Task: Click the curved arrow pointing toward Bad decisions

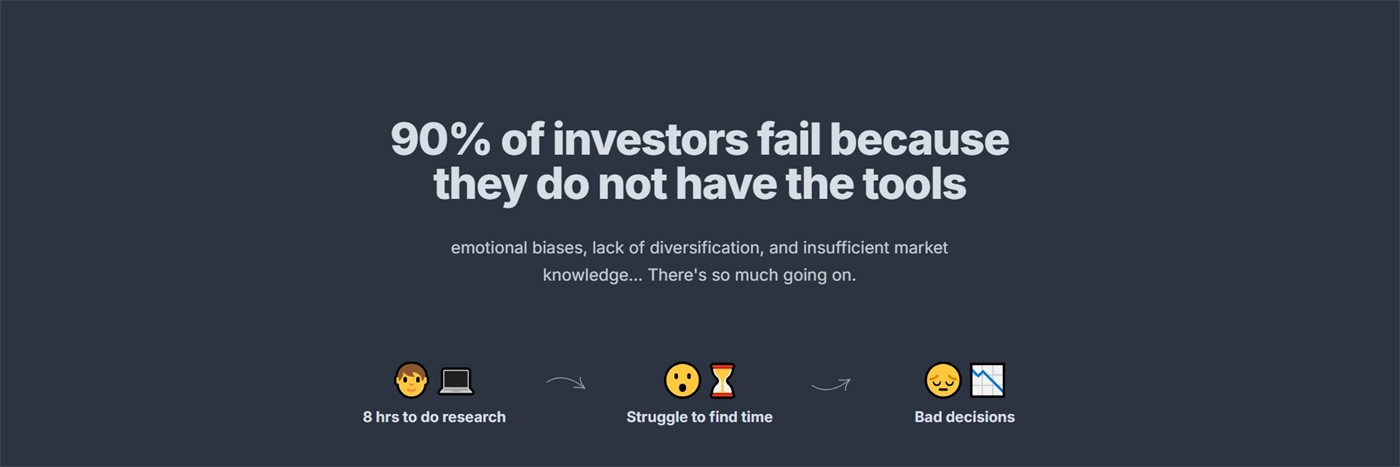Action: 831,384
